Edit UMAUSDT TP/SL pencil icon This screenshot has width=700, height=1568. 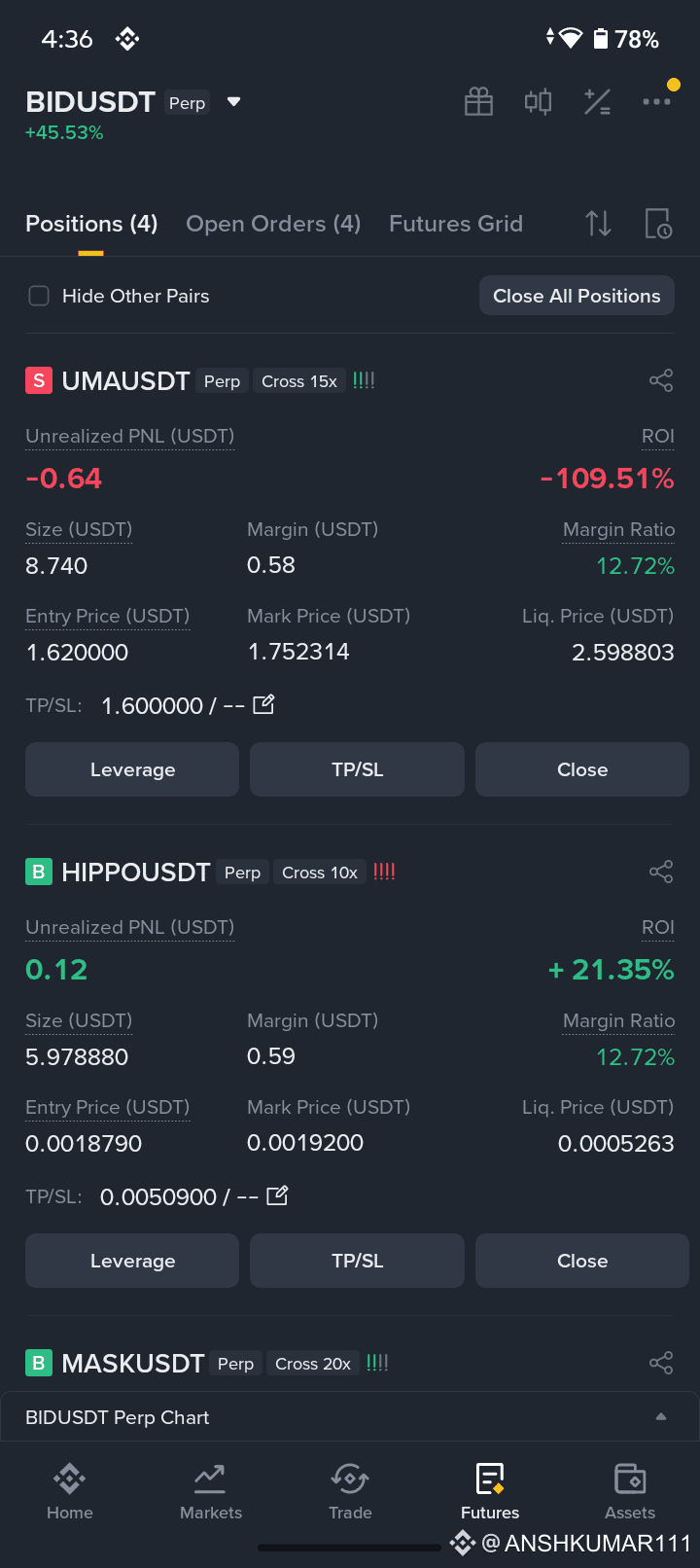click(263, 704)
